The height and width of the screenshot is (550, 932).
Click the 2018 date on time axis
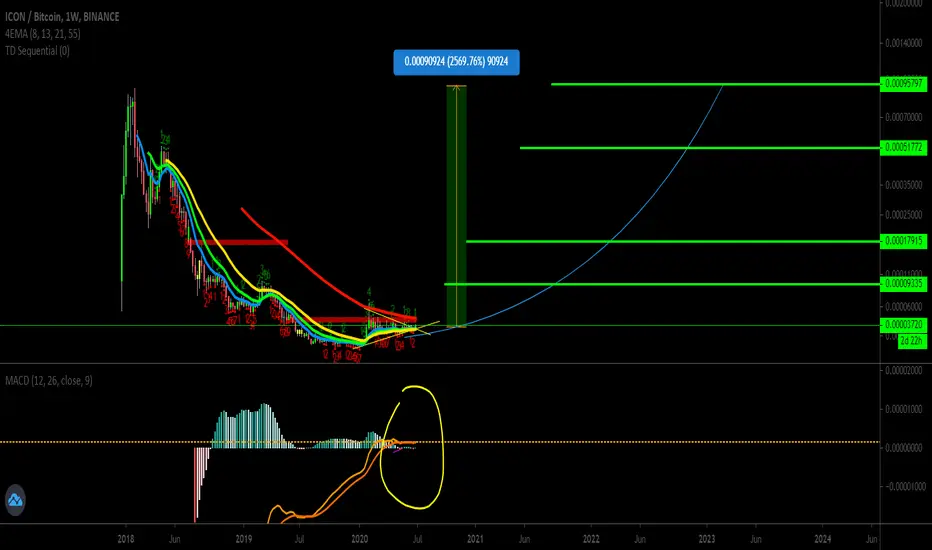(x=125, y=539)
